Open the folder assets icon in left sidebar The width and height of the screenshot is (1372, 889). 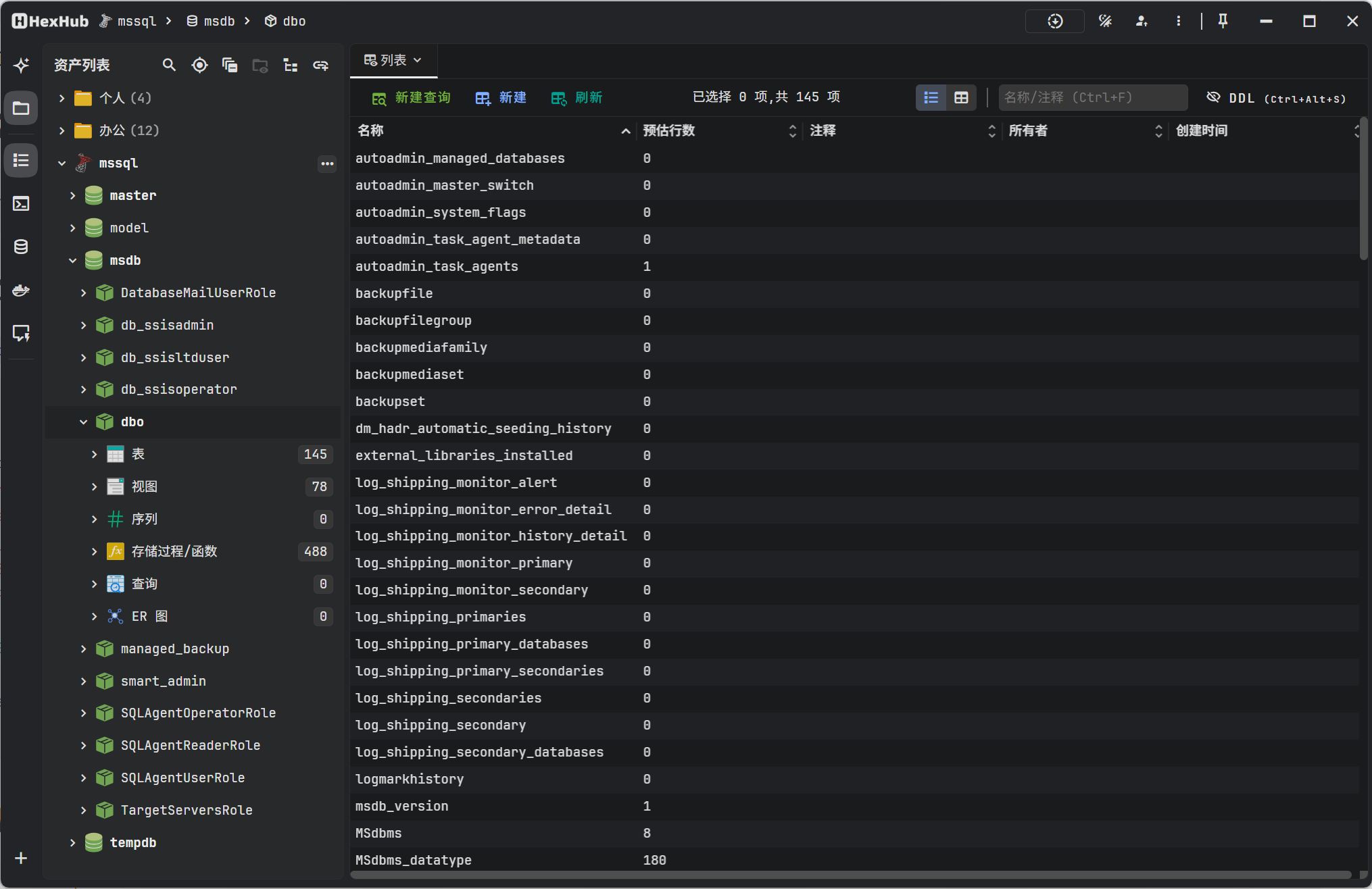(x=21, y=108)
